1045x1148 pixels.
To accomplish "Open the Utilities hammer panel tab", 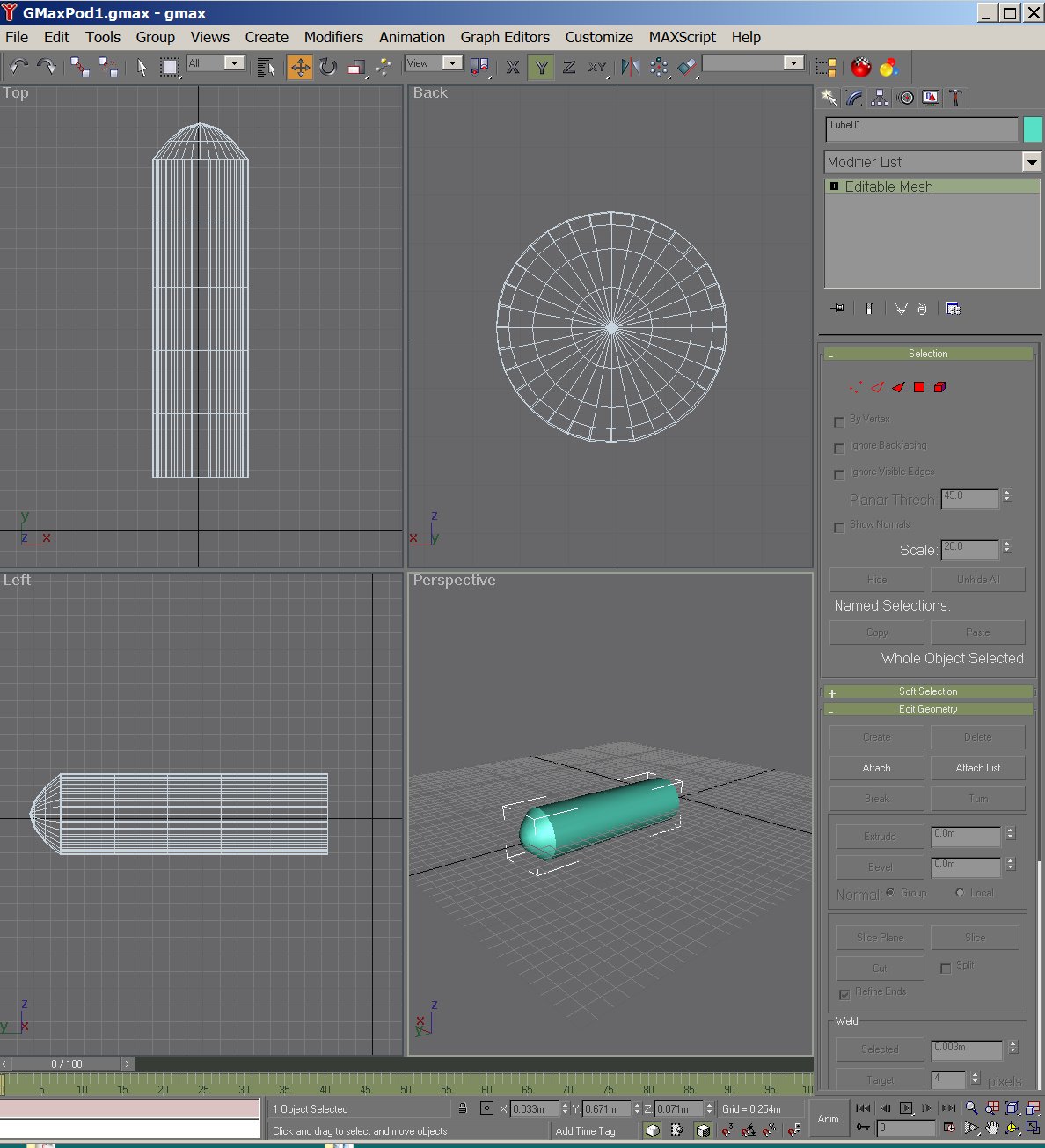I will pyautogui.click(x=955, y=98).
